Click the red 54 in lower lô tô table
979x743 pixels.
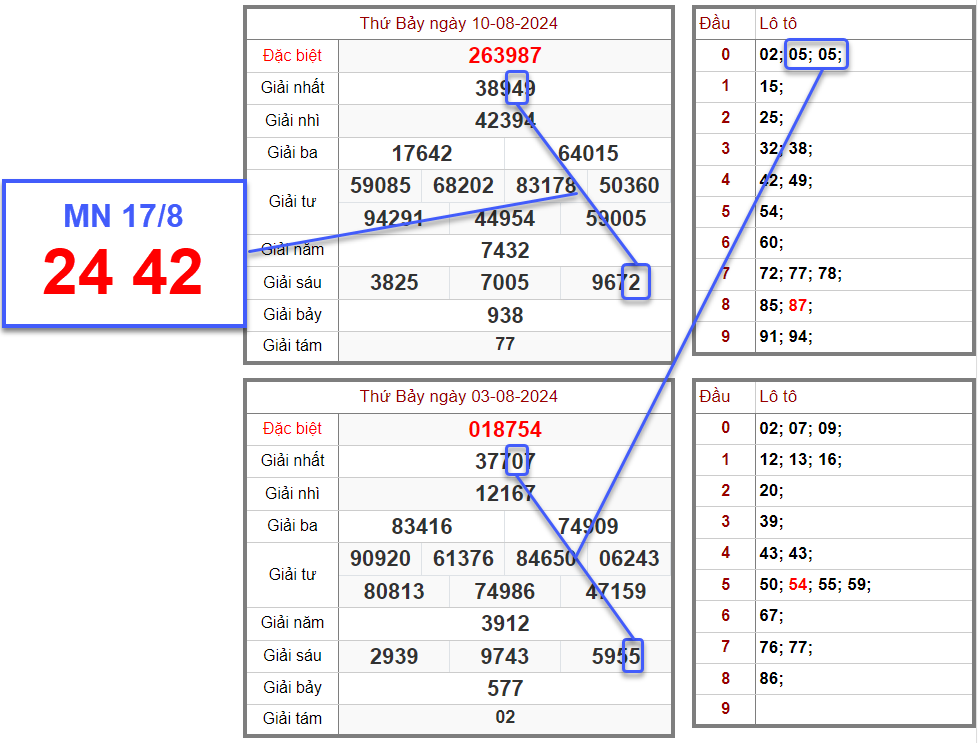797,584
